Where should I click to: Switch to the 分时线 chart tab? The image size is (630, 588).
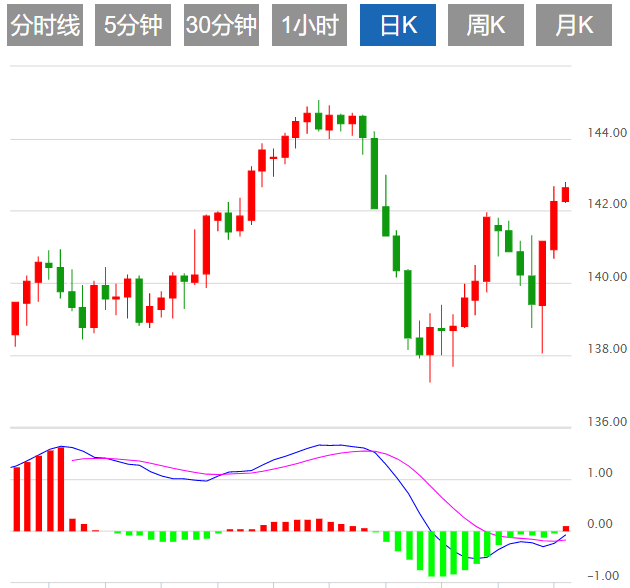coord(45,25)
